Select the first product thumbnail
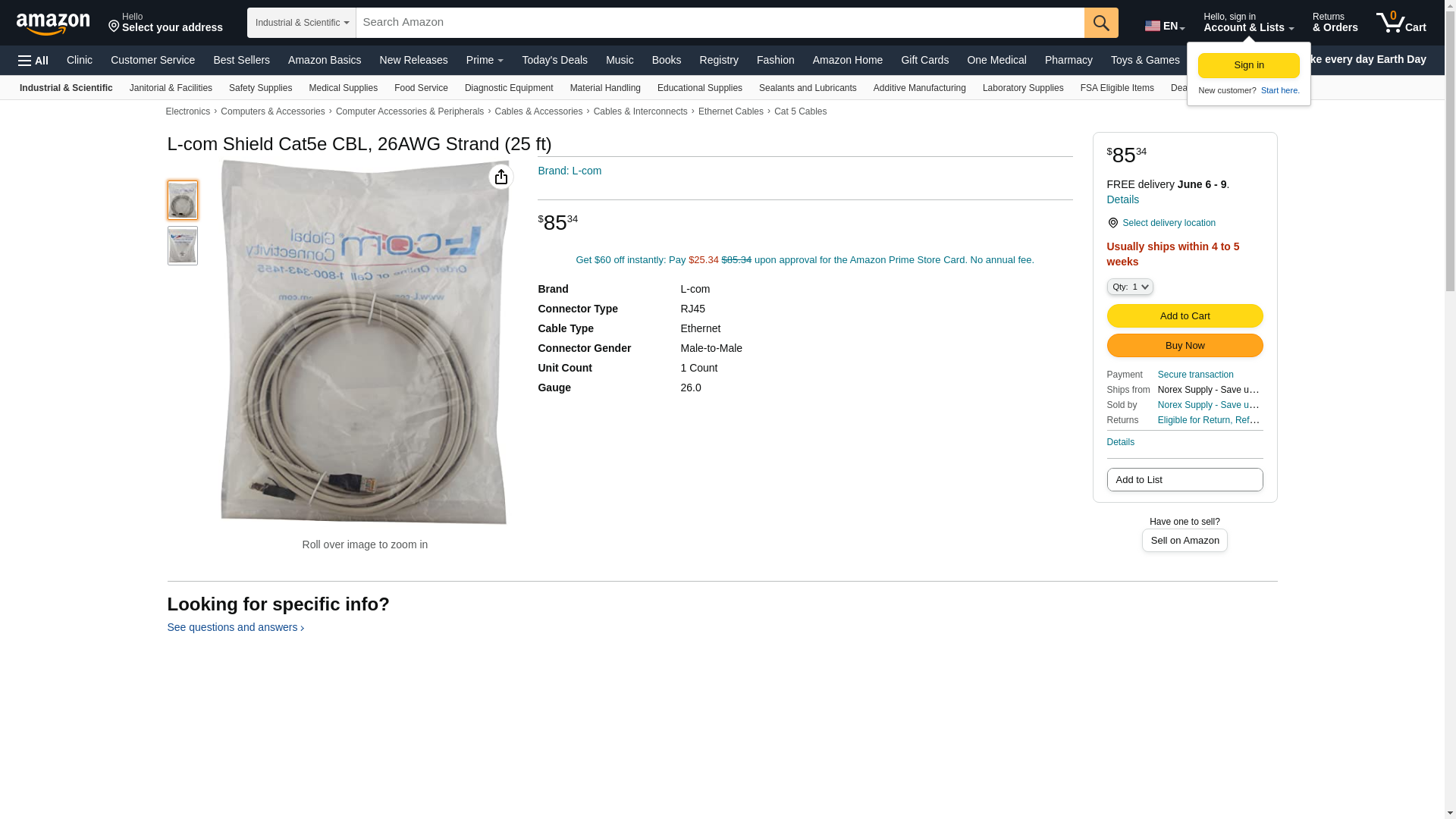This screenshot has width=1456, height=819. pos(183,200)
